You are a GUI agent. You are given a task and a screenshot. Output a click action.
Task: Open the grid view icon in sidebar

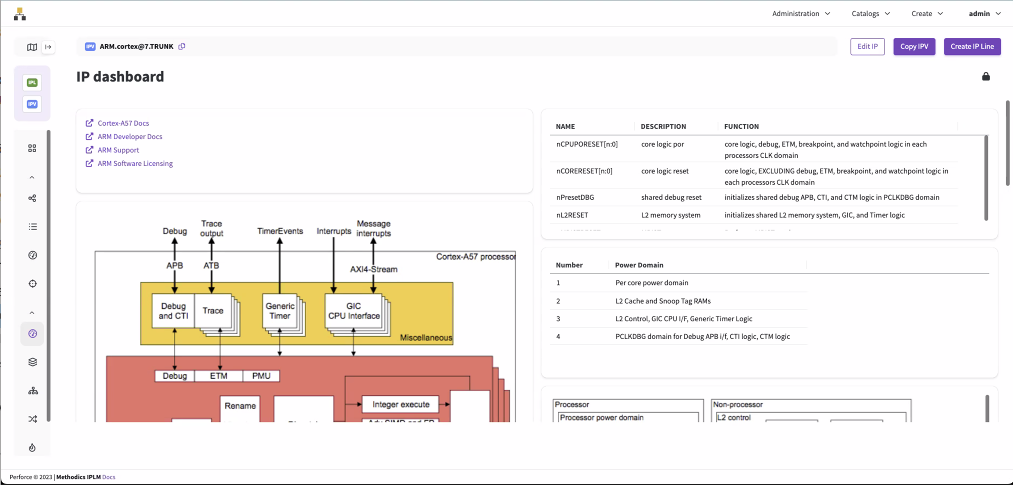(x=32, y=148)
